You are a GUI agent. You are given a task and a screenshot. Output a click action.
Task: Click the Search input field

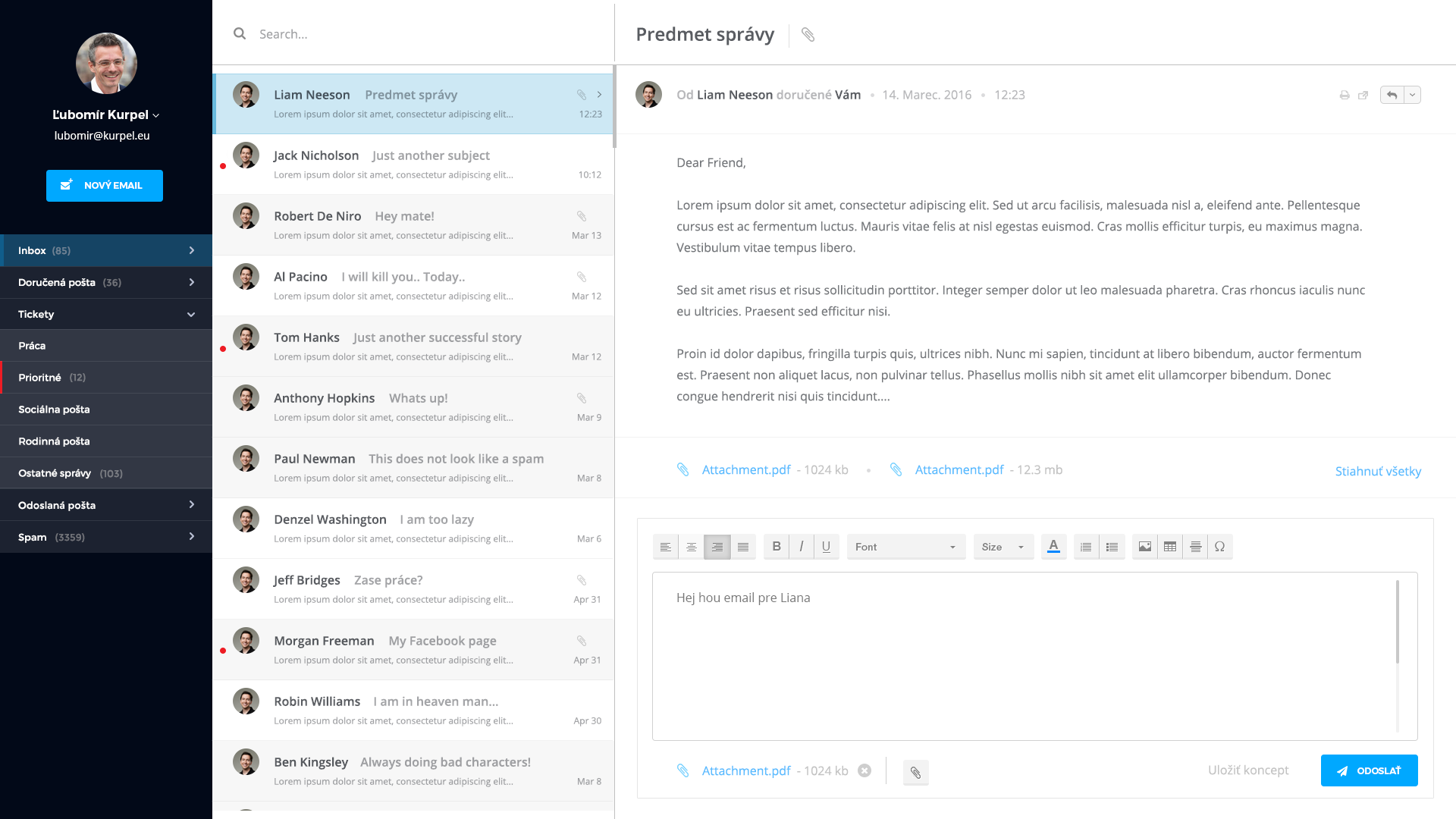click(425, 34)
